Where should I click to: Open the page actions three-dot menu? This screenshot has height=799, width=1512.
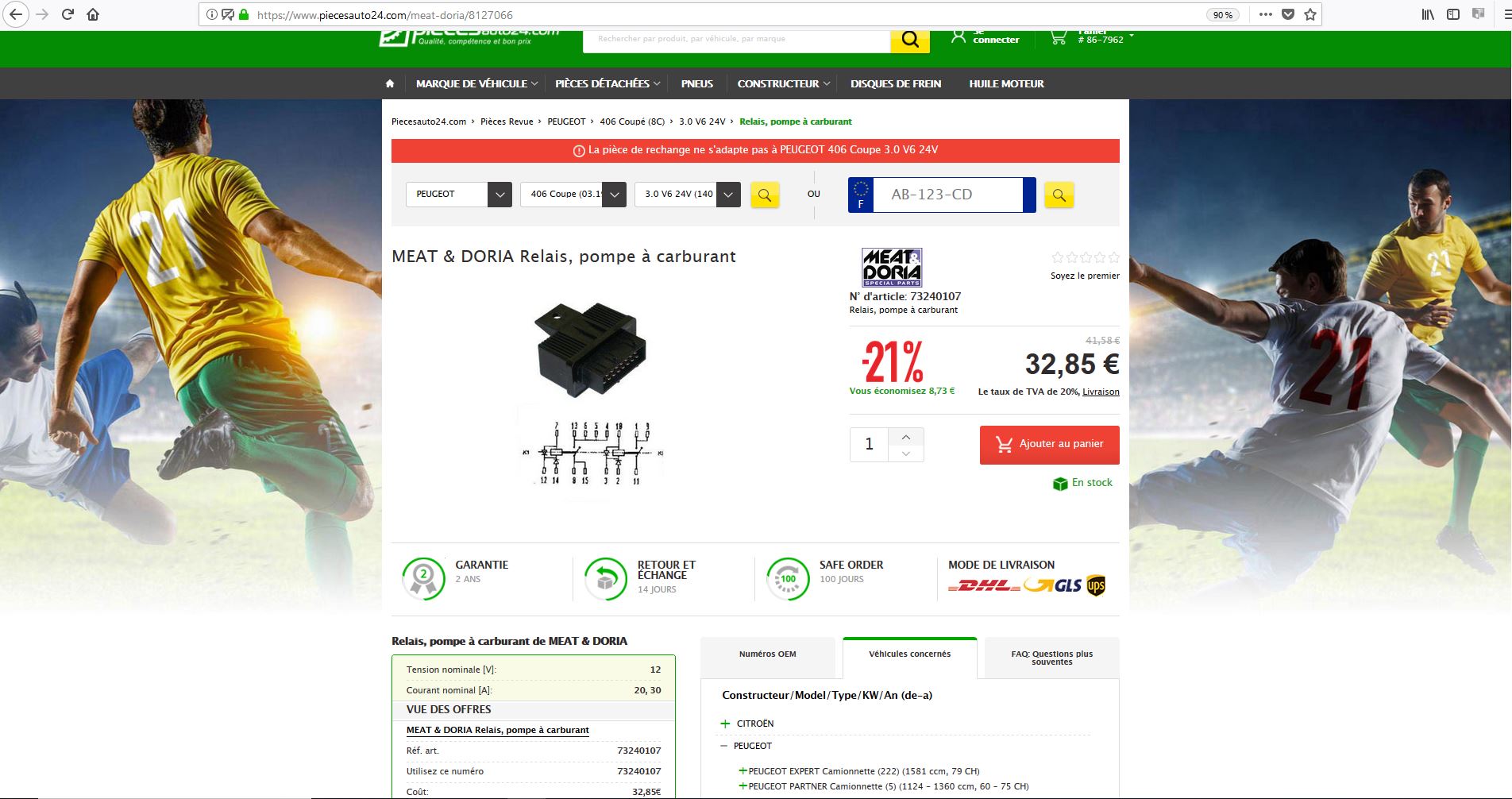1266,14
